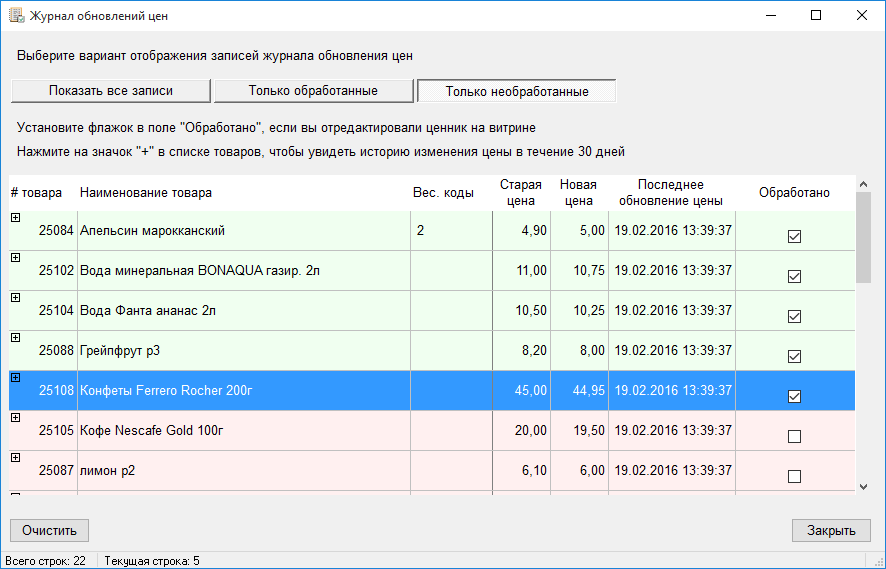Viewport: 886px width, 569px height.
Task: Filter by Только обработанные
Action: pyautogui.click(x=313, y=91)
